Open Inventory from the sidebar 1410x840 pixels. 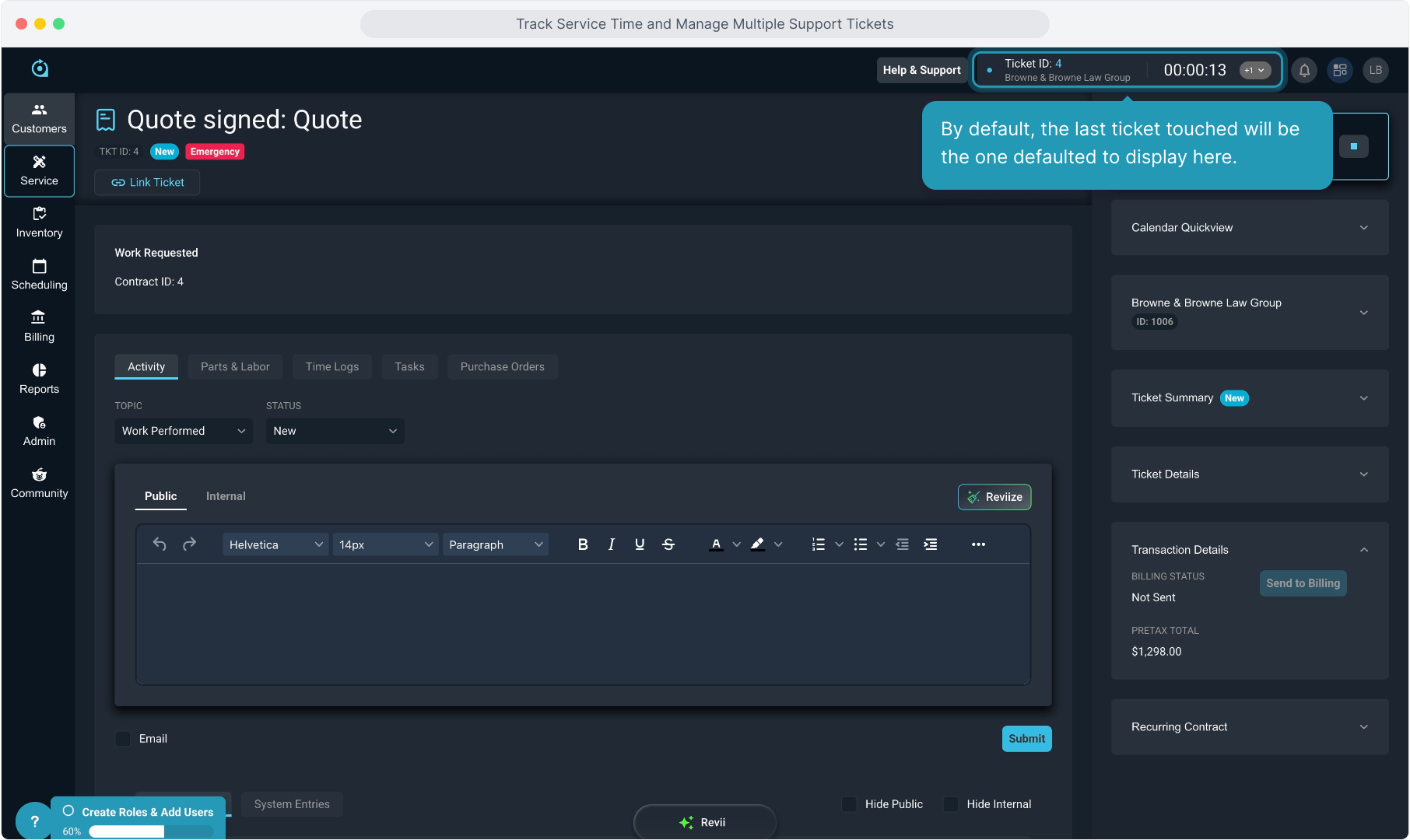tap(39, 222)
